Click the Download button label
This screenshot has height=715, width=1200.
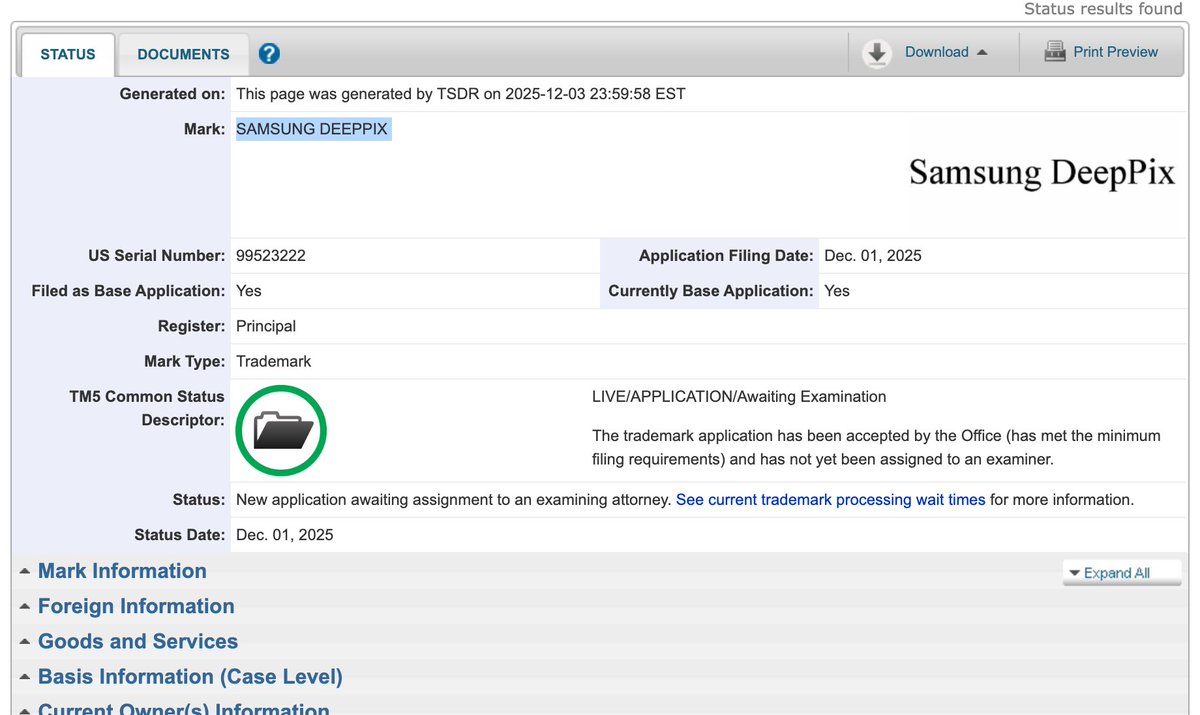937,52
